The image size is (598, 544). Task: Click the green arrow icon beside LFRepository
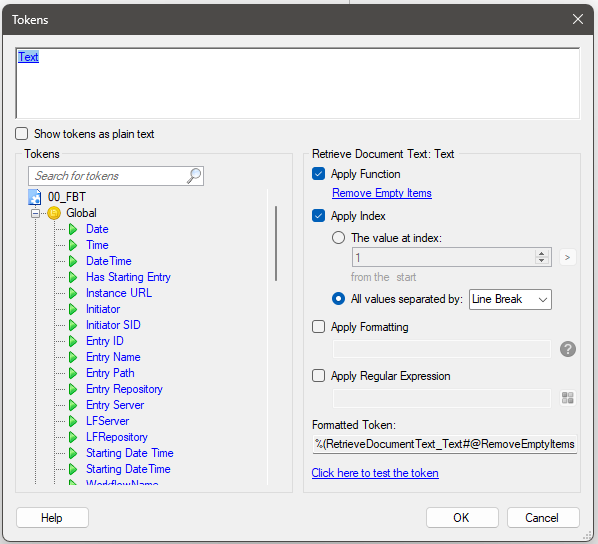(x=73, y=438)
